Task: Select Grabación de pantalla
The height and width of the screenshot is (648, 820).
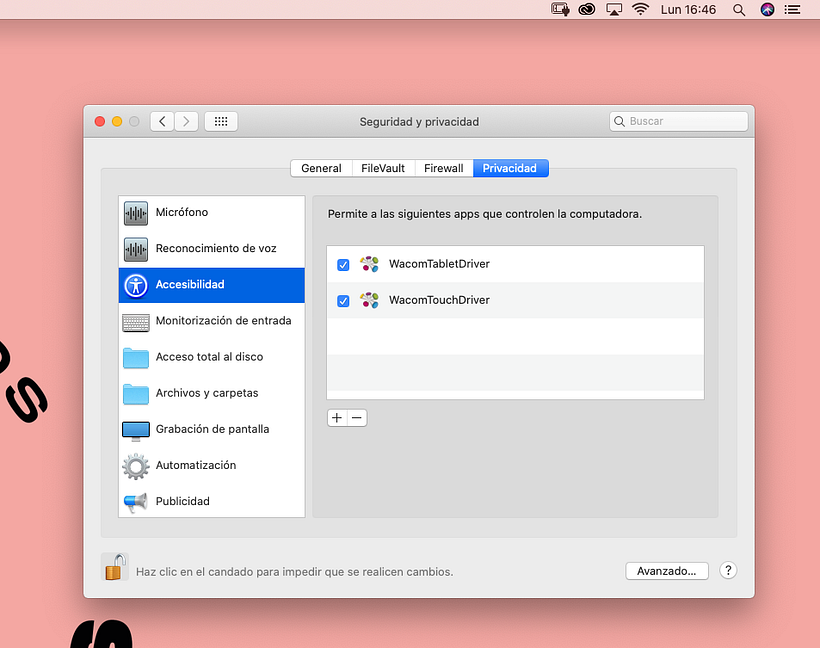Action: click(212, 429)
